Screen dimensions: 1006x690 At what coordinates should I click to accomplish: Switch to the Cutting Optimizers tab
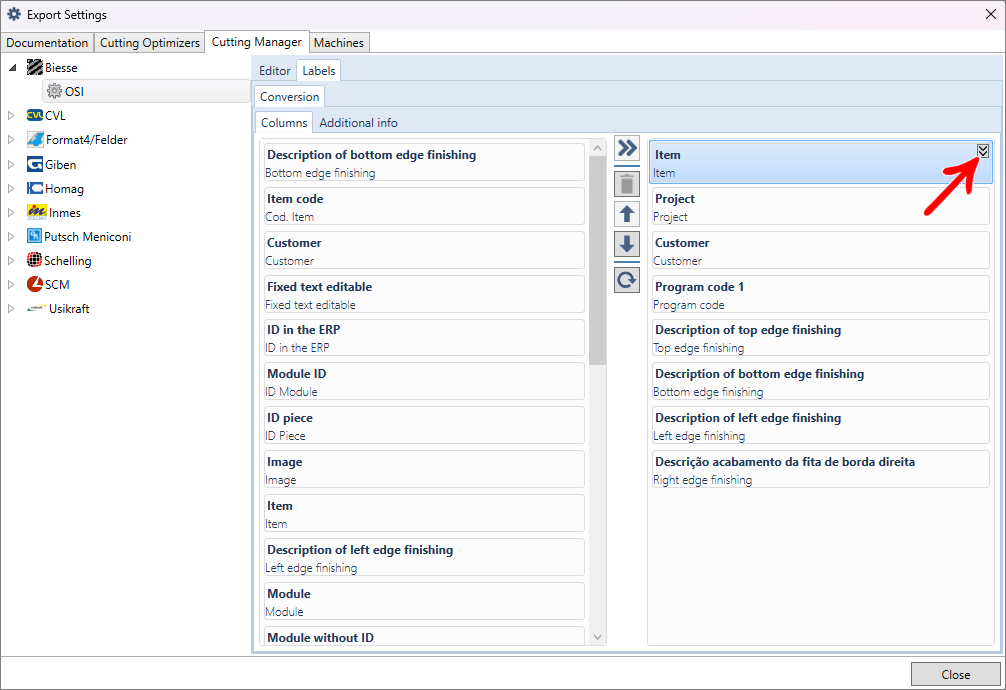[149, 42]
